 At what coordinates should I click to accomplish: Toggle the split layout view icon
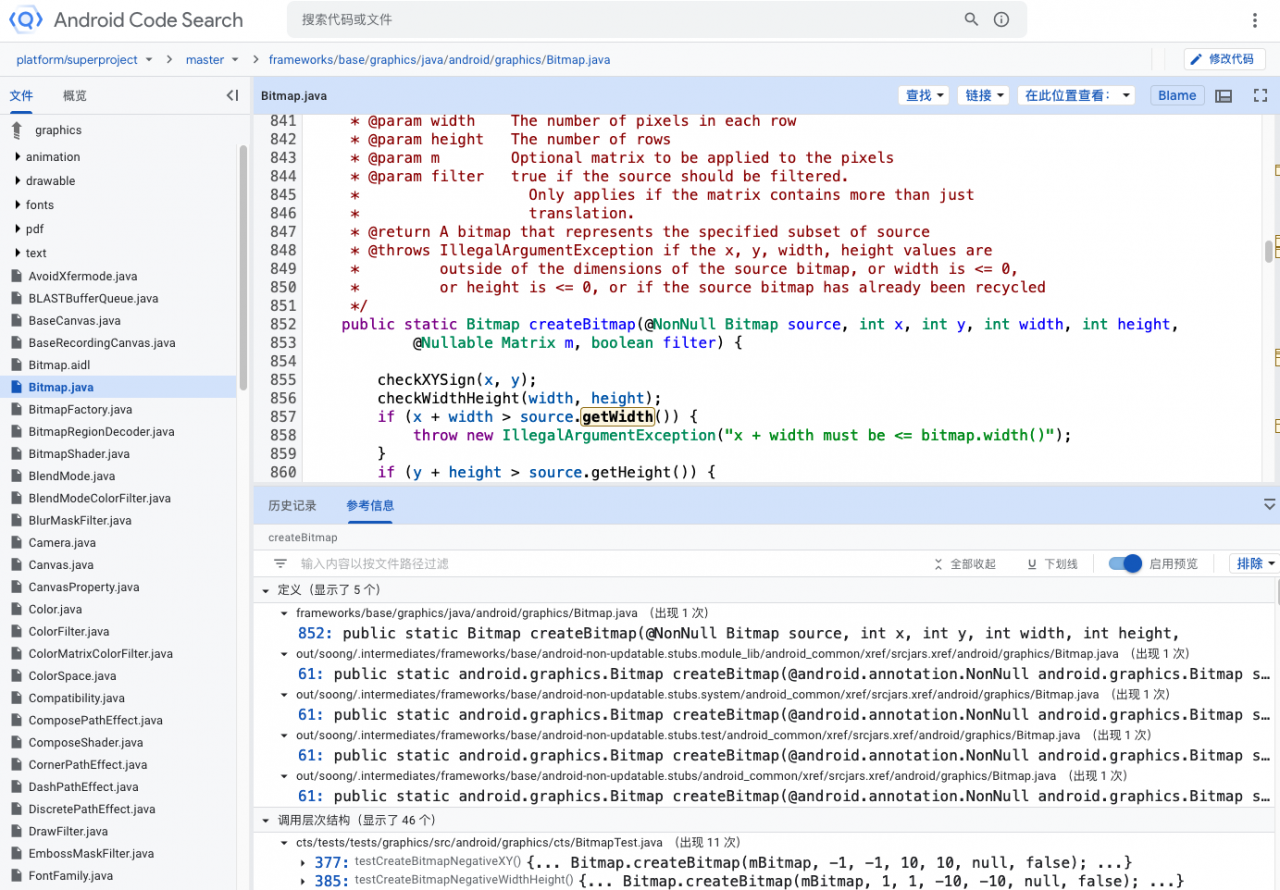tap(1223, 96)
